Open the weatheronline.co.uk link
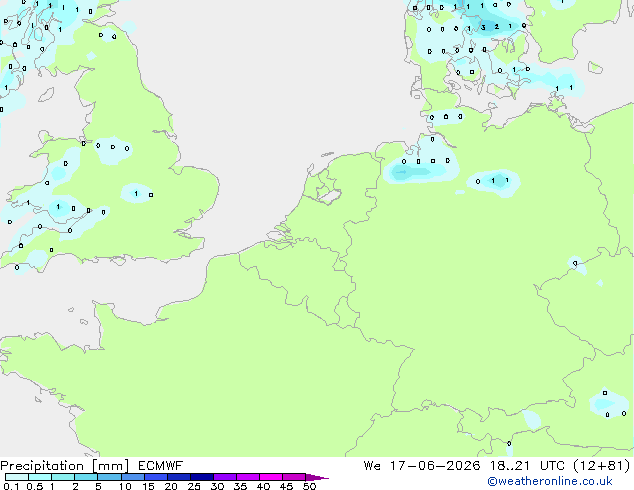This screenshot has width=634, height=490. click(550, 481)
